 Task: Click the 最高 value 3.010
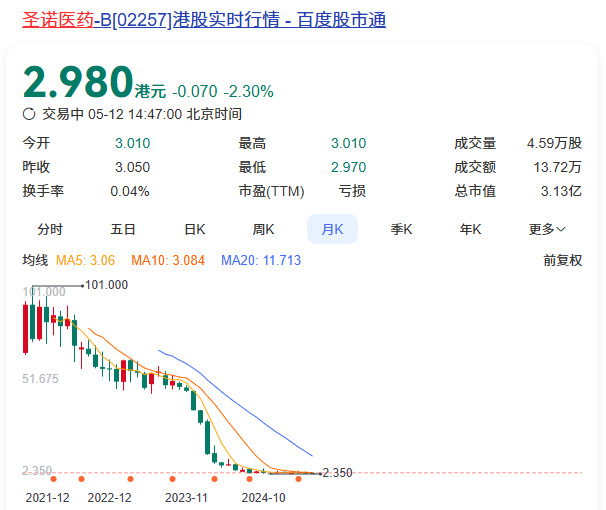coord(348,143)
